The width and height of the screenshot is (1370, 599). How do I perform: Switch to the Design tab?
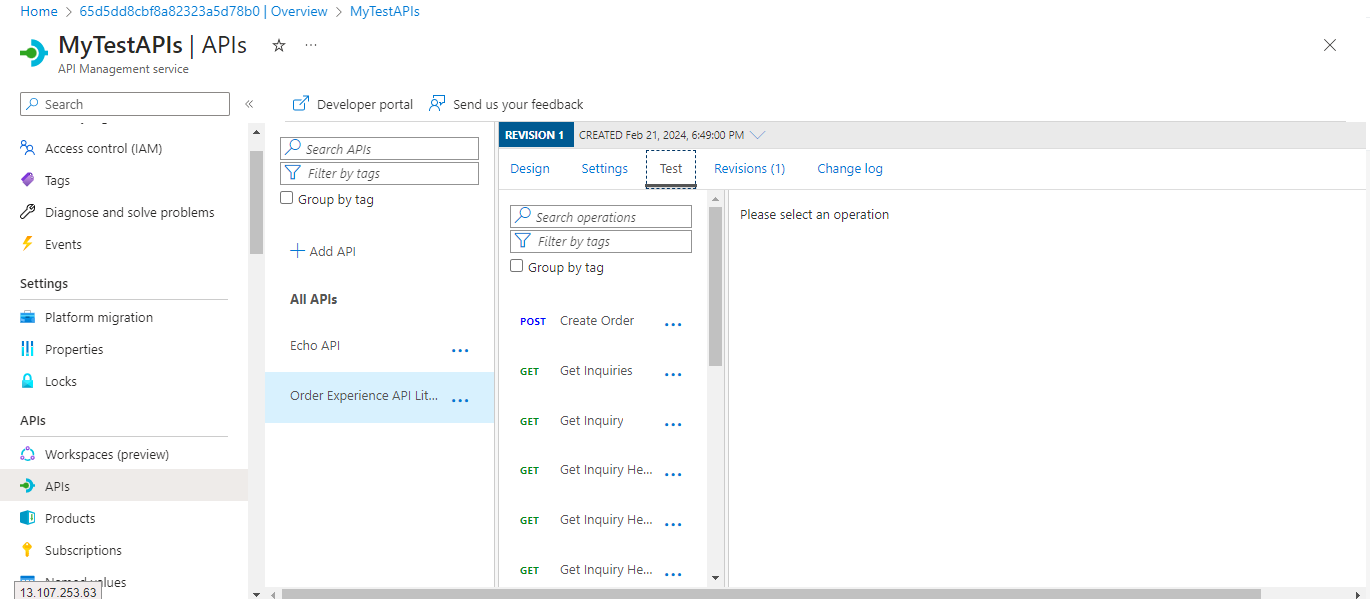(x=530, y=169)
